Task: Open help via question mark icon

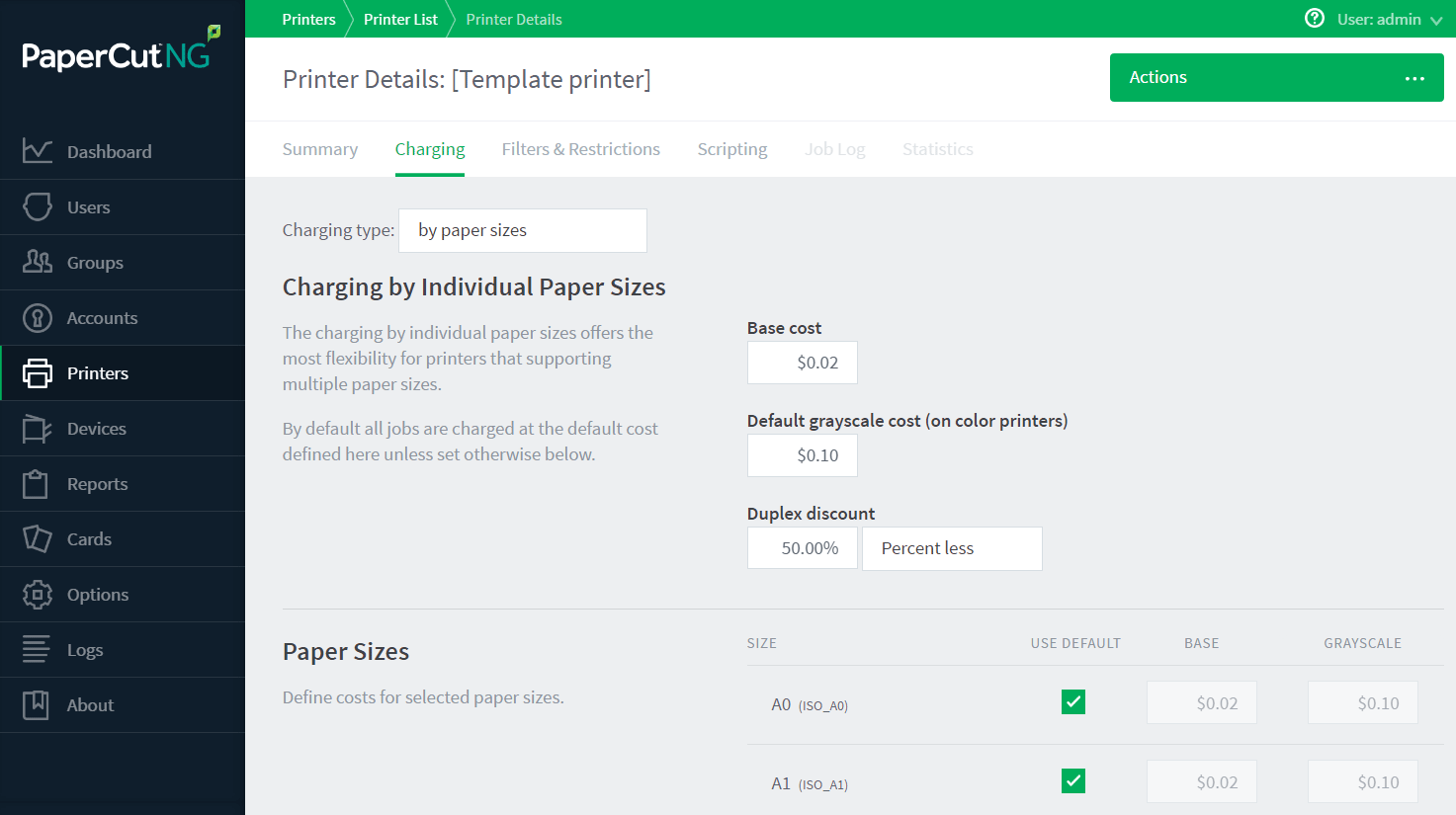Action: (1315, 18)
